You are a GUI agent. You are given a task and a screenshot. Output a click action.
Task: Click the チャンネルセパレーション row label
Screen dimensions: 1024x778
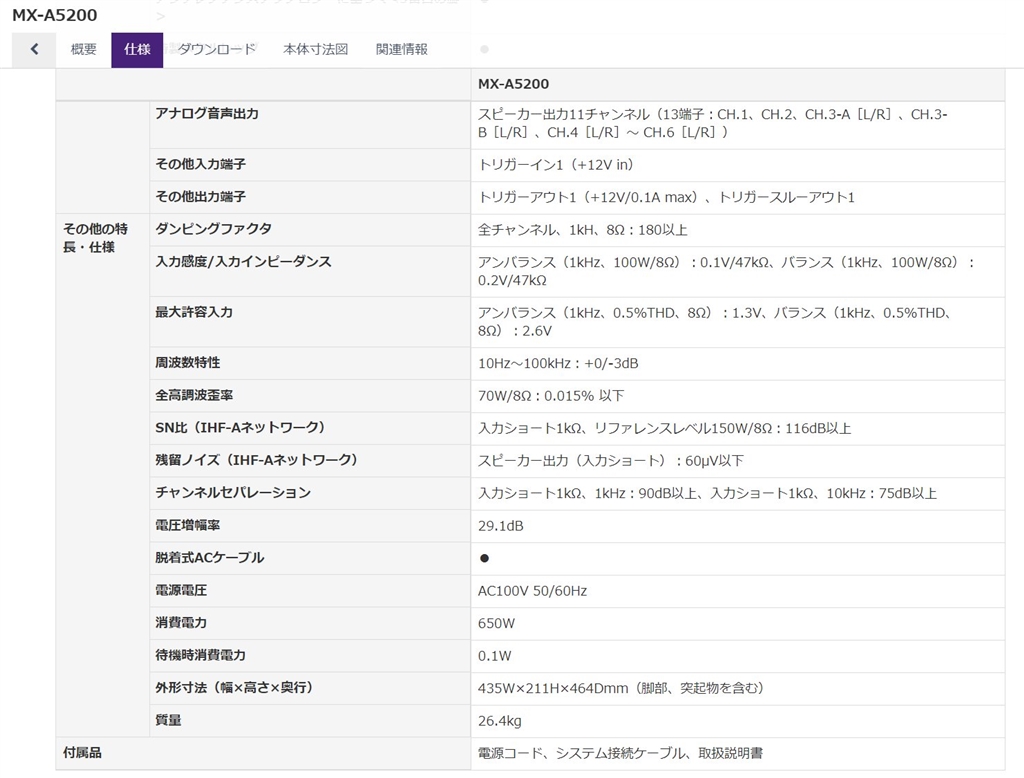tap(233, 493)
